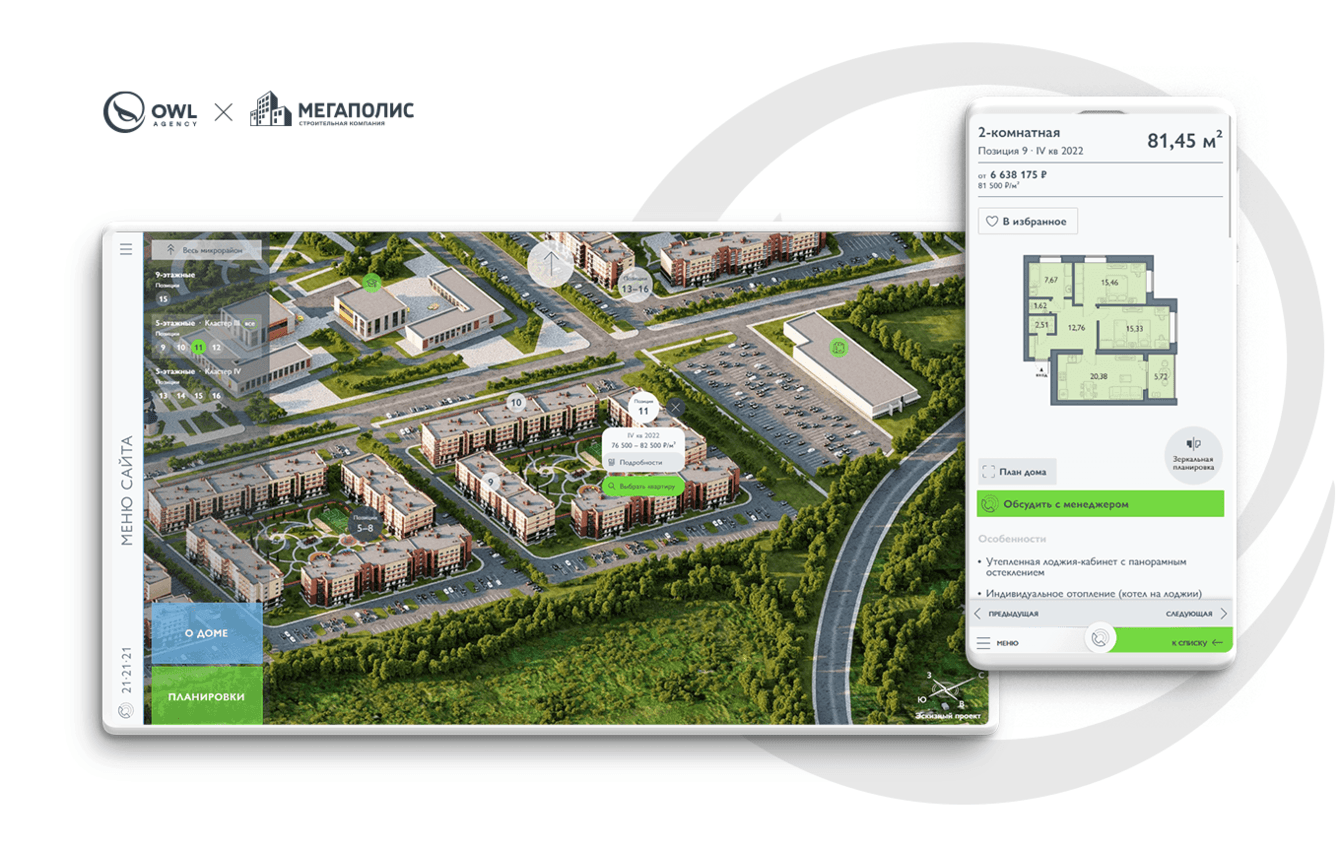Click the 76 500 – 82 500 ₽/м² price range
Image resolution: width=1340 pixels, height=847 pixels.
click(x=644, y=445)
